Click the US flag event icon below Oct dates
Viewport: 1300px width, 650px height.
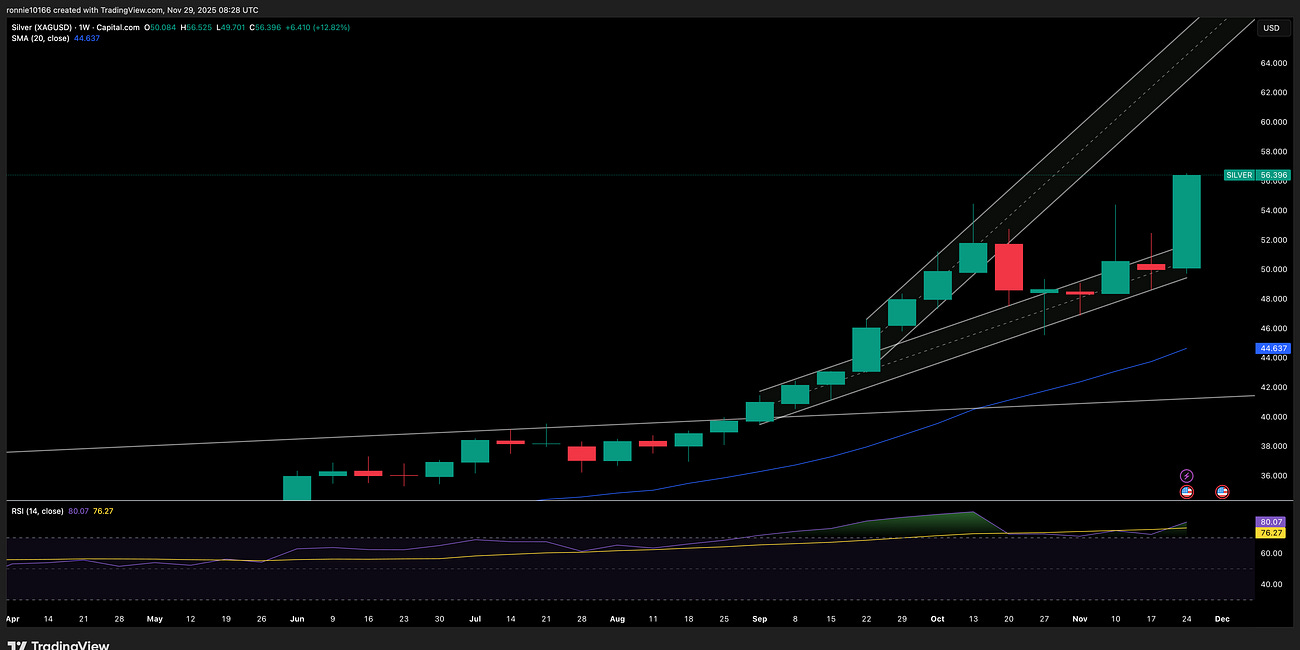pos(1222,491)
